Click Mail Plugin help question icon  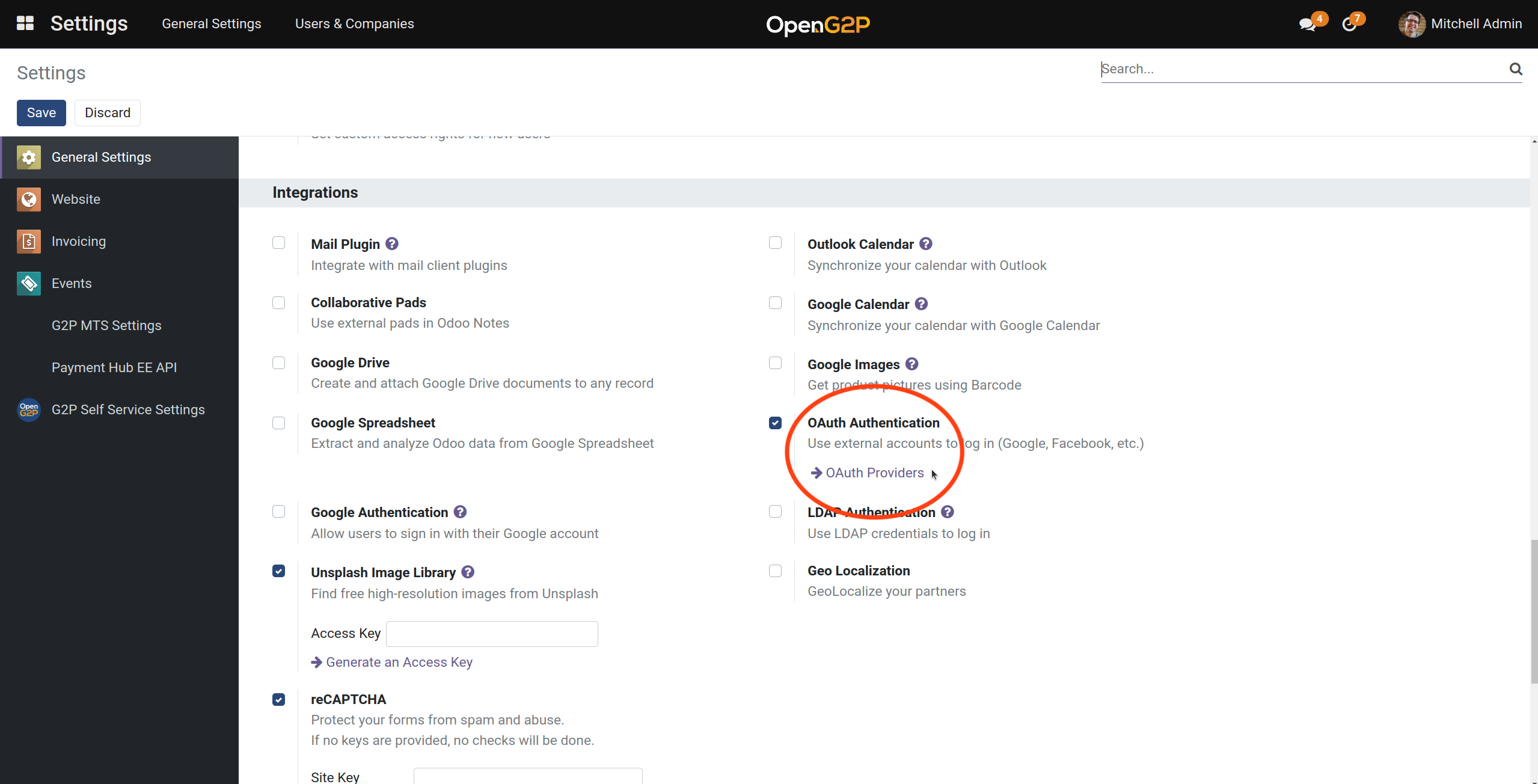coord(392,244)
